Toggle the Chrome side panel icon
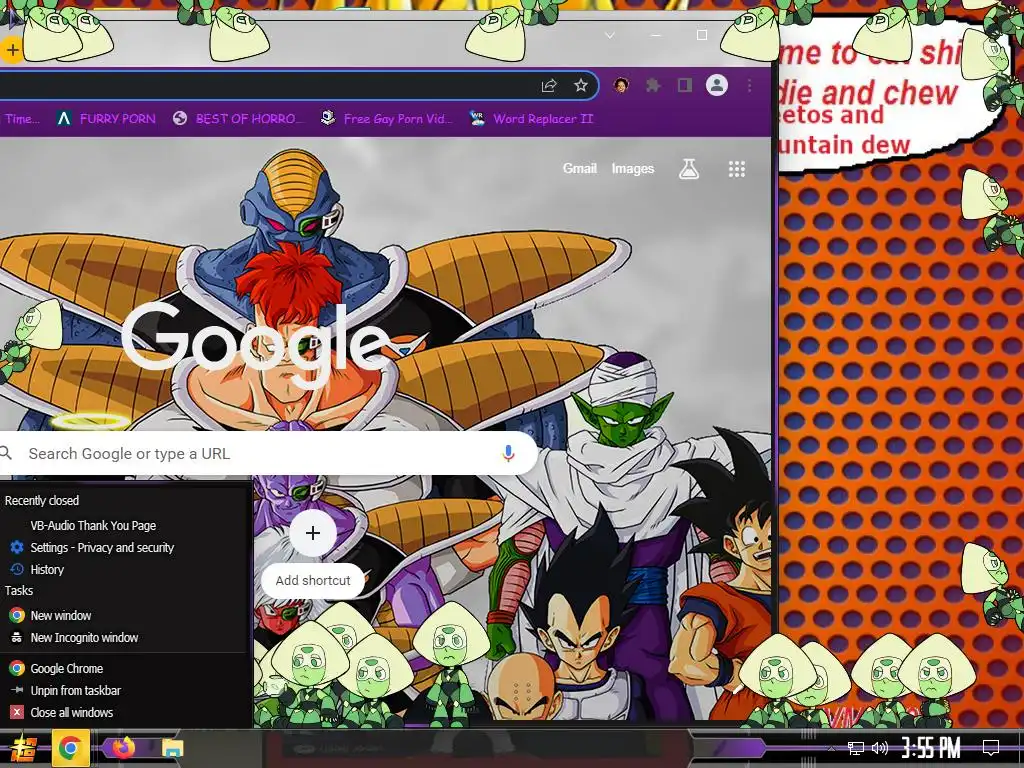This screenshot has width=1024, height=768. tap(684, 86)
